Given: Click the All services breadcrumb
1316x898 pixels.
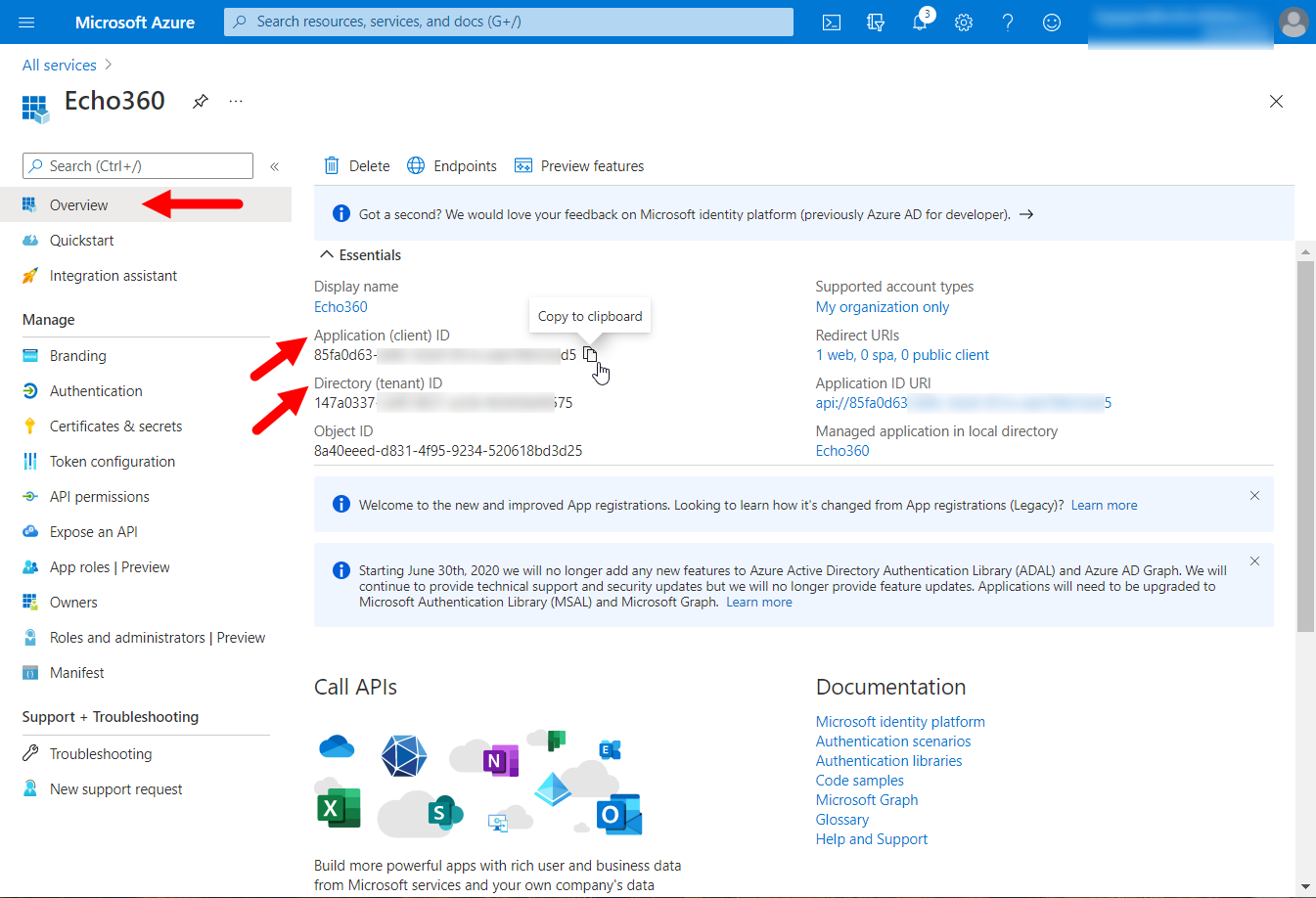Looking at the screenshot, I should [x=60, y=66].
